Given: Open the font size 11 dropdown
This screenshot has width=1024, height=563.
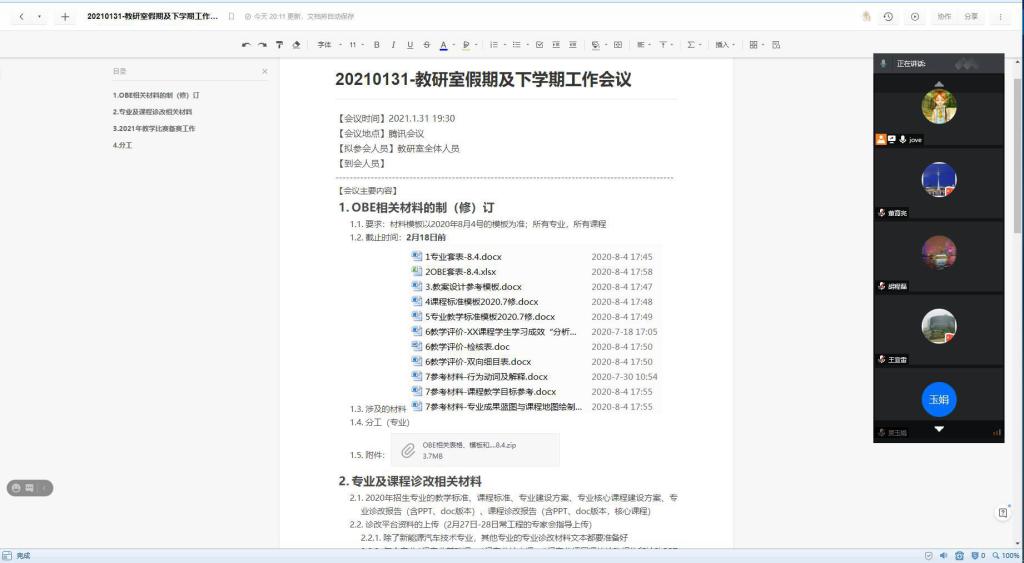Looking at the screenshot, I should [x=355, y=45].
